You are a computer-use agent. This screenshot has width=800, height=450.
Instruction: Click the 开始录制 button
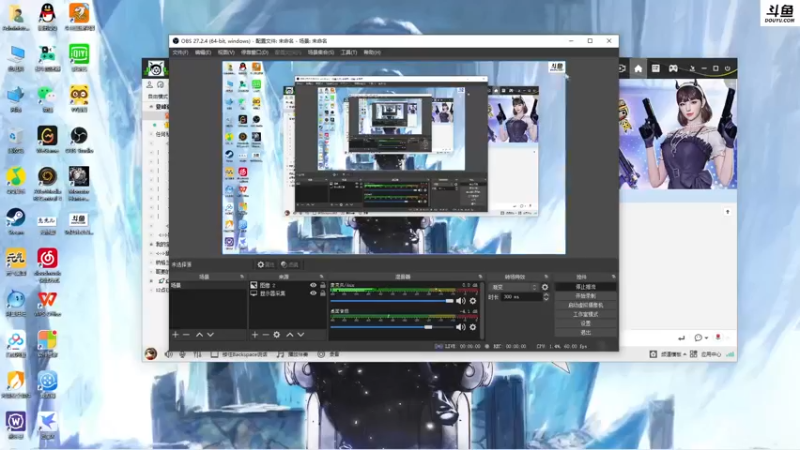pos(586,296)
